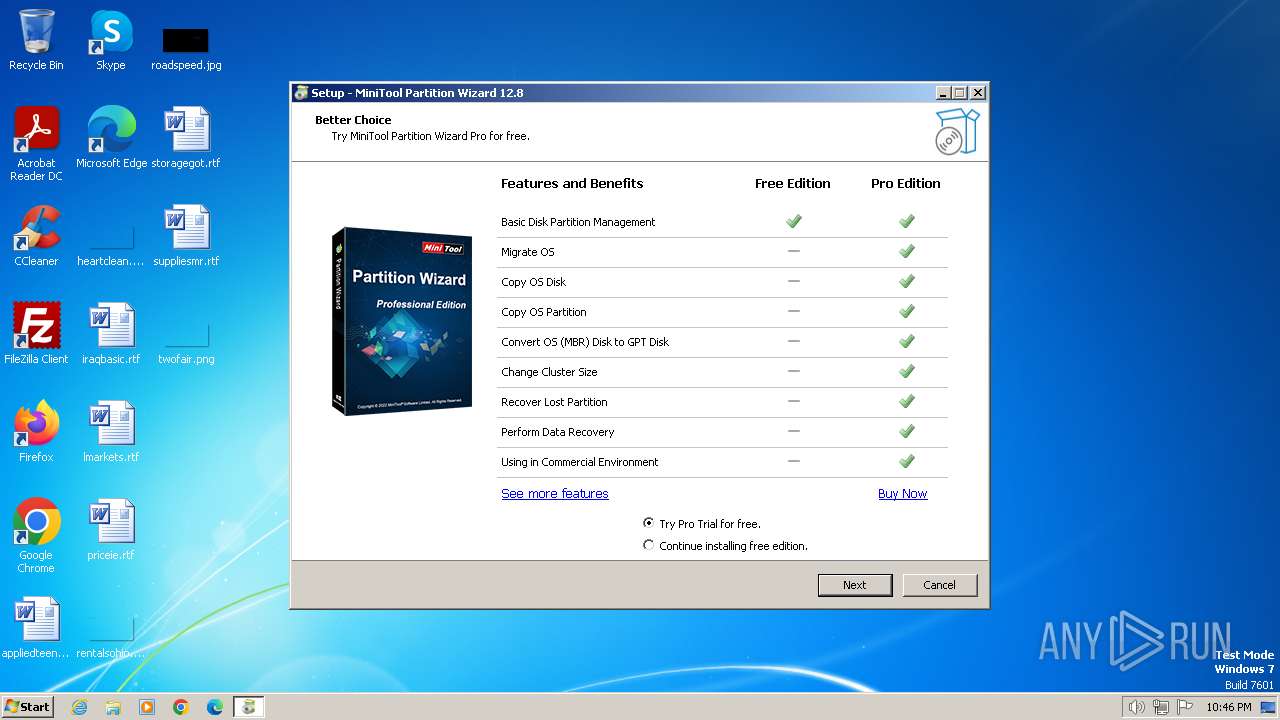
Task: Click the taskbar clock showing 10:46 PM
Action: coord(1229,707)
